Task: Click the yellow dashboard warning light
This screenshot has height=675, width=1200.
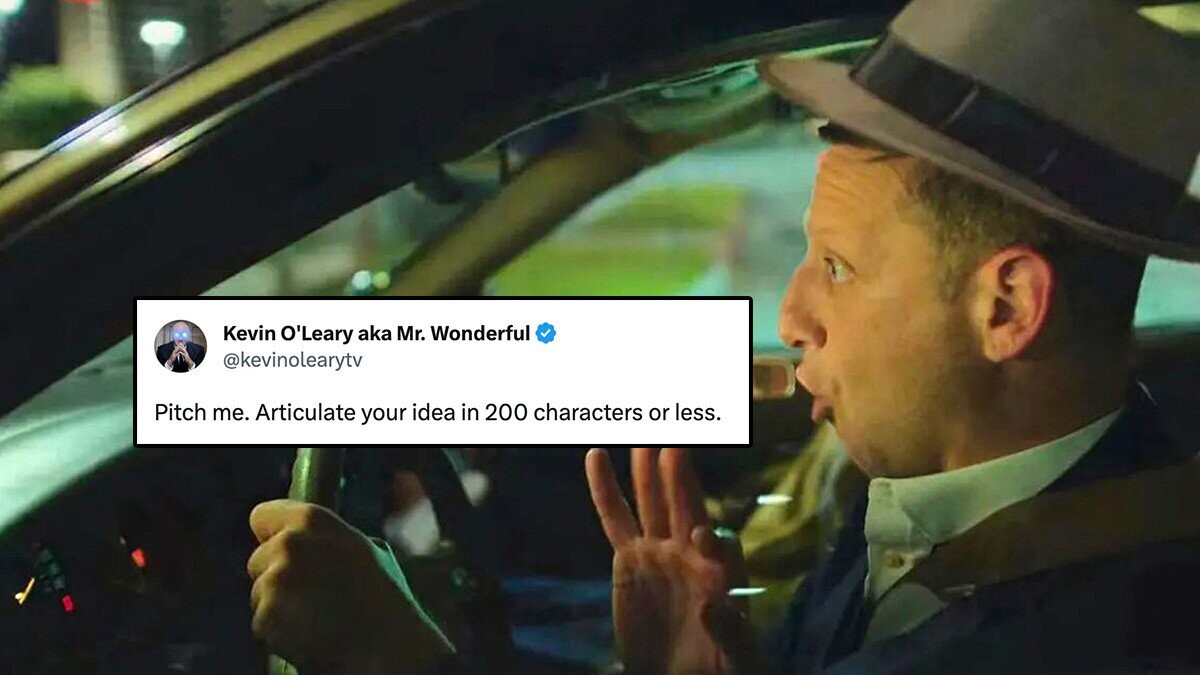Action: pyautogui.click(x=25, y=590)
